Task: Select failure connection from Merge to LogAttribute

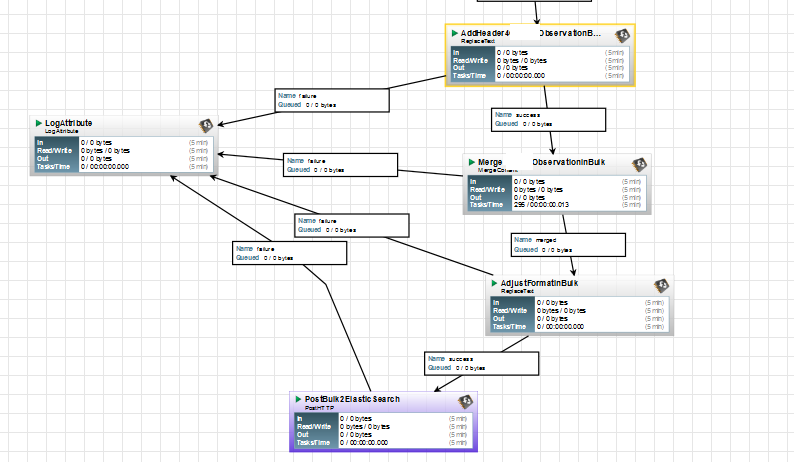Action: 340,165
